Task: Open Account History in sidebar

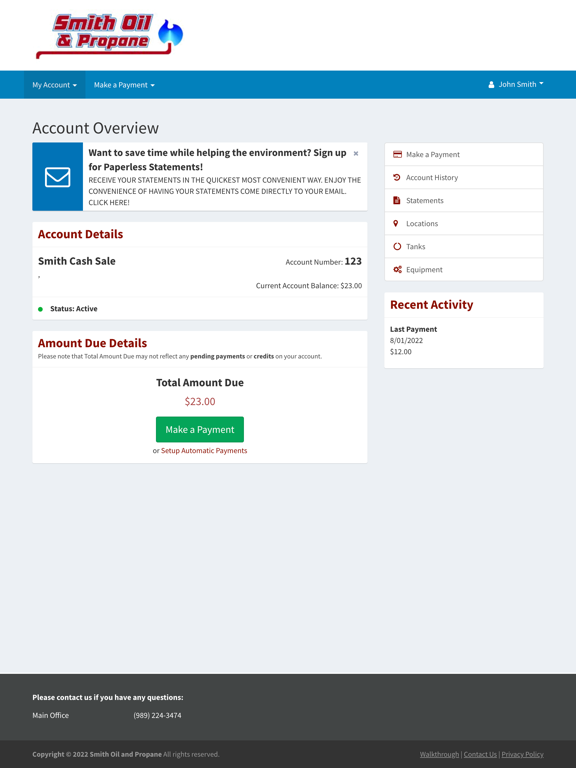Action: click(x=464, y=177)
